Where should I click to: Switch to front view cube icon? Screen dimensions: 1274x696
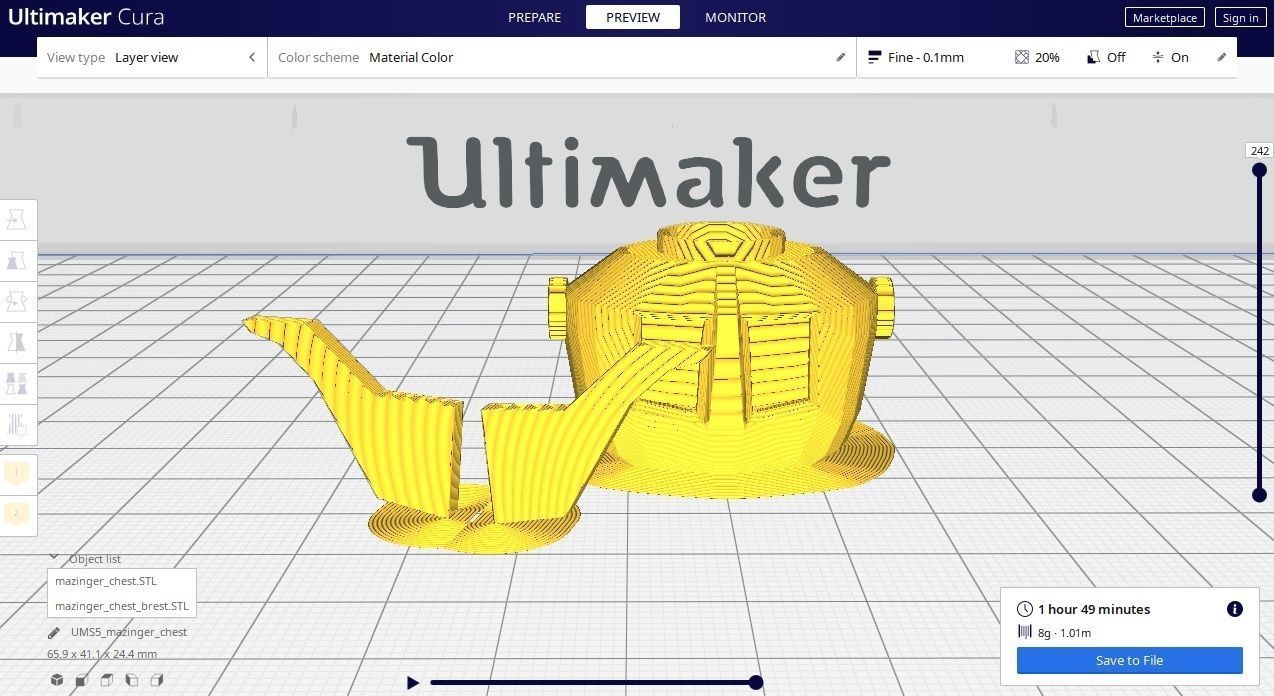(82, 680)
